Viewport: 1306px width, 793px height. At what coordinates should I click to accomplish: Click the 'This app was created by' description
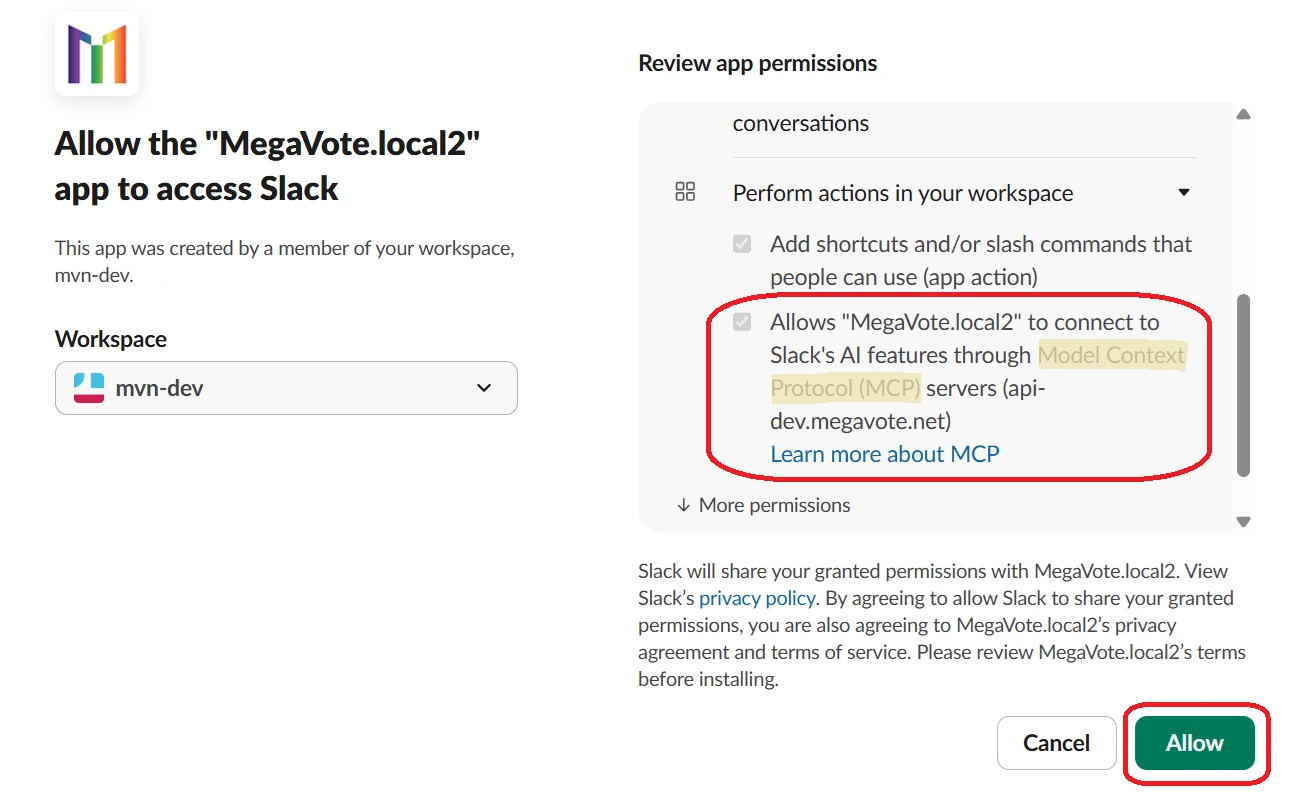tap(285, 262)
